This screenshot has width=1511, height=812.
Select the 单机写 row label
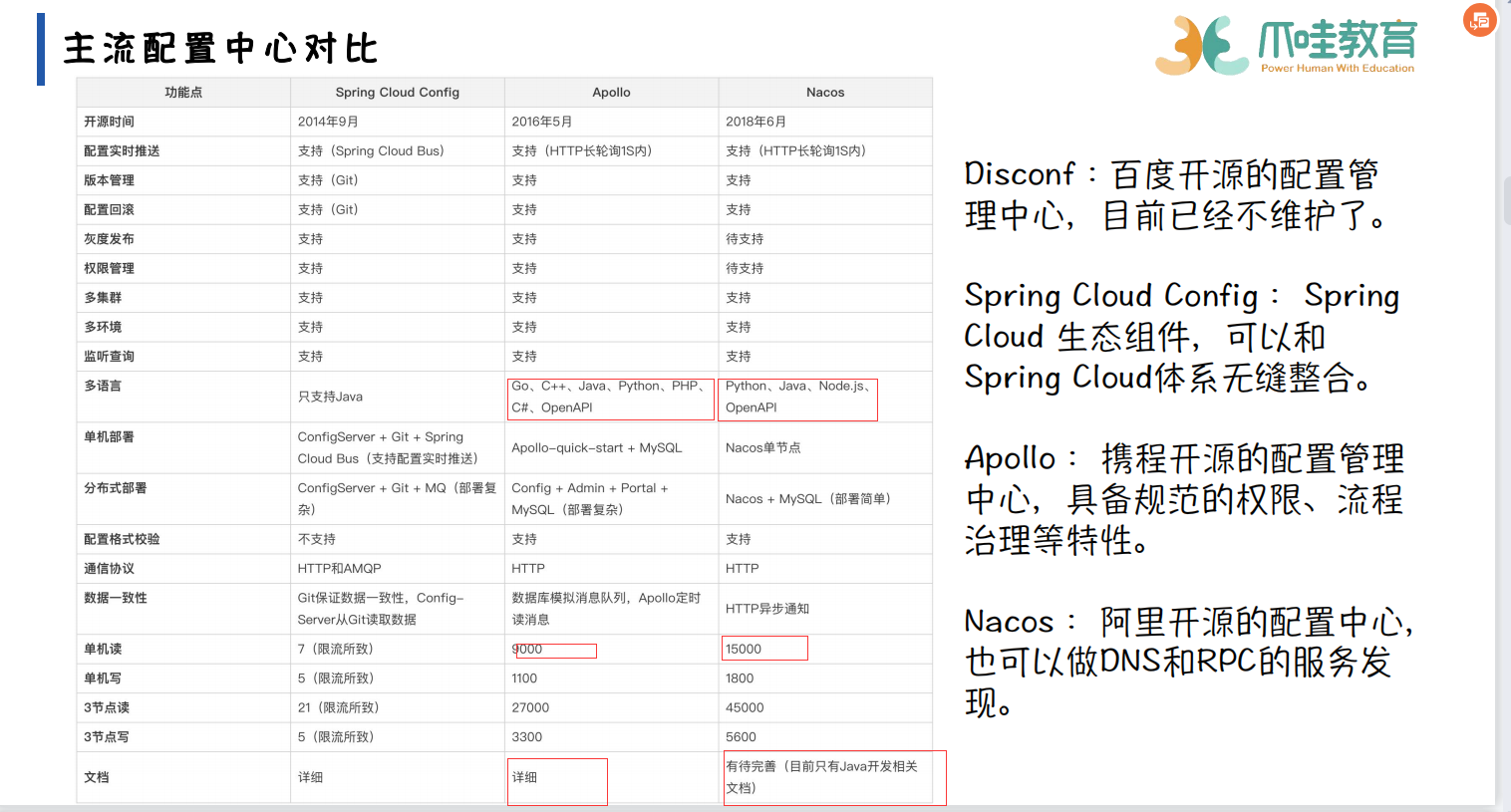103,678
